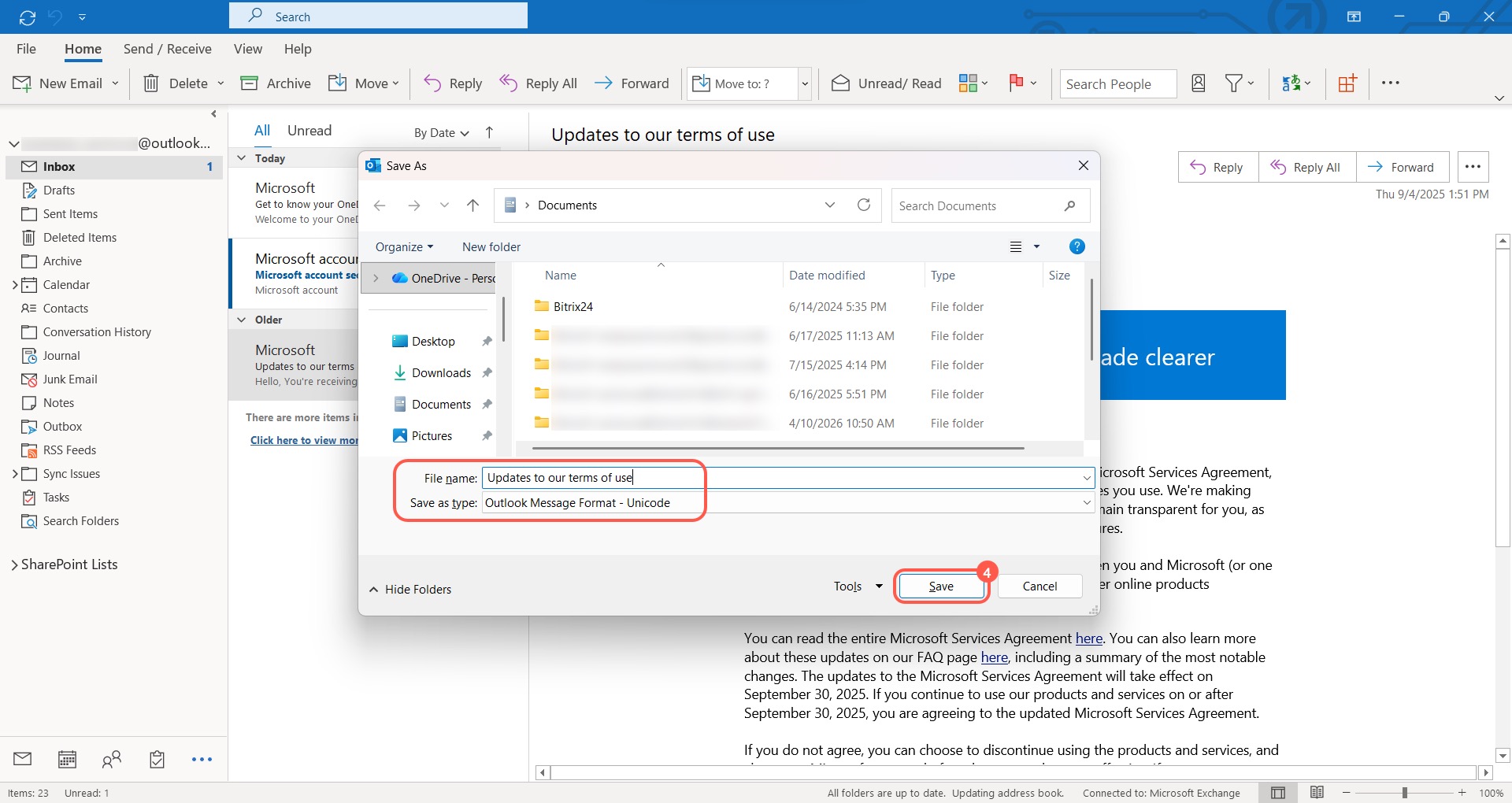The height and width of the screenshot is (803, 1512).
Task: Toggle Hide Folders in the dialog
Action: (x=410, y=590)
